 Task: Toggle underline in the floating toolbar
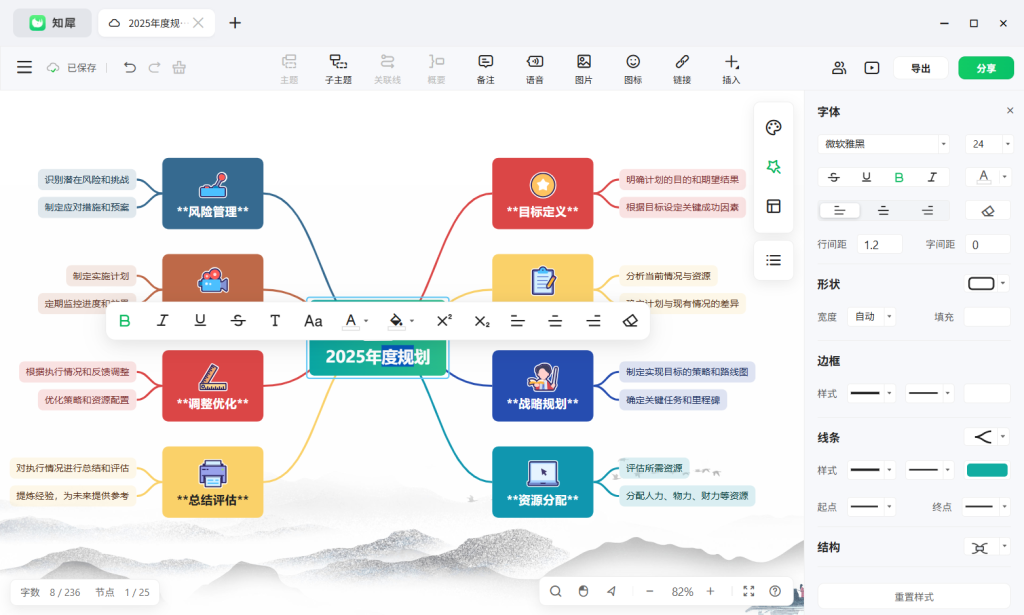200,321
